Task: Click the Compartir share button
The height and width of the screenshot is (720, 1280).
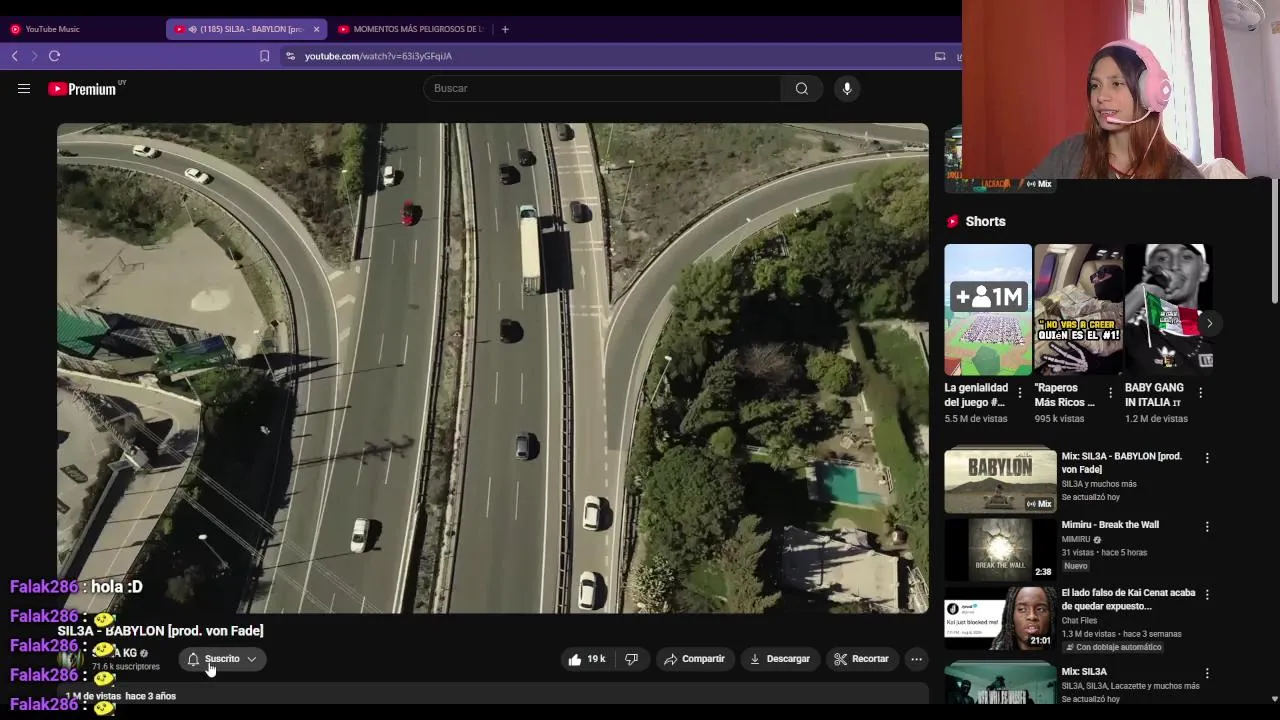Action: coord(694,659)
